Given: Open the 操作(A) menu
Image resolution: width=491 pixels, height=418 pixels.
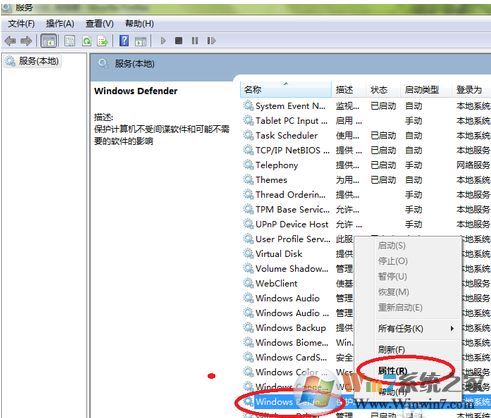Looking at the screenshot, I should tap(60, 24).
